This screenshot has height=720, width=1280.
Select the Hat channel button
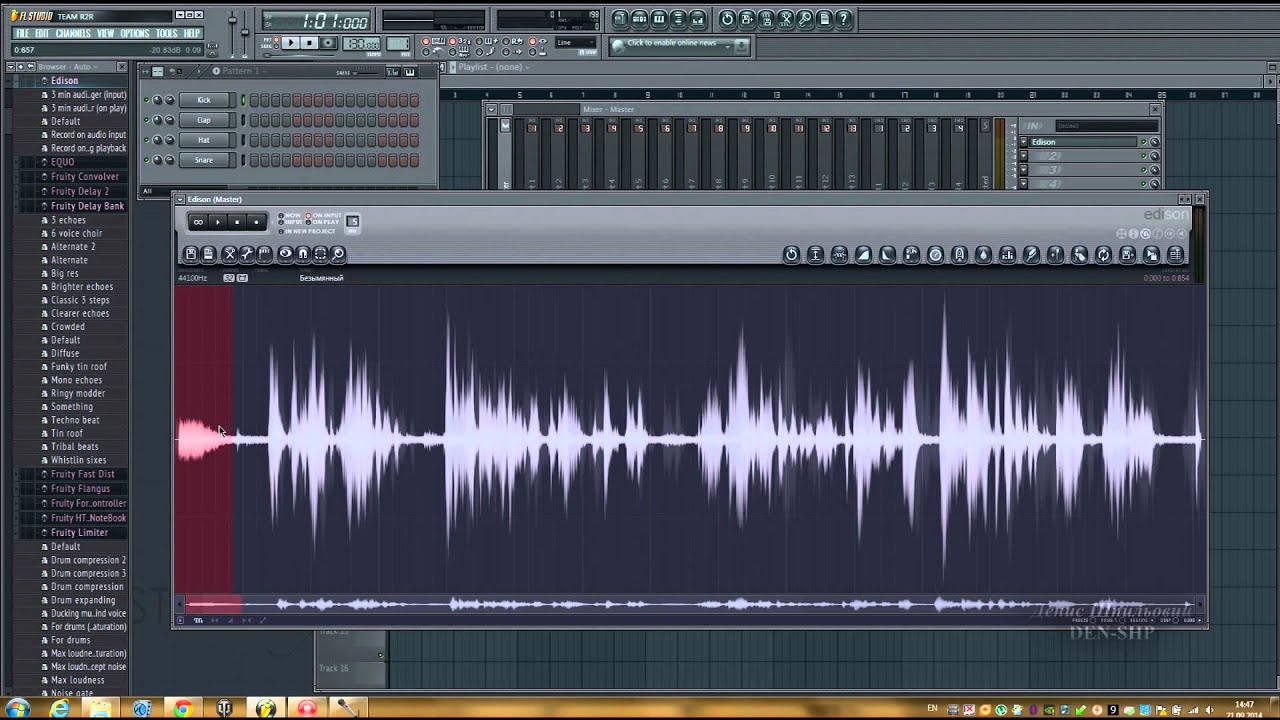204,140
